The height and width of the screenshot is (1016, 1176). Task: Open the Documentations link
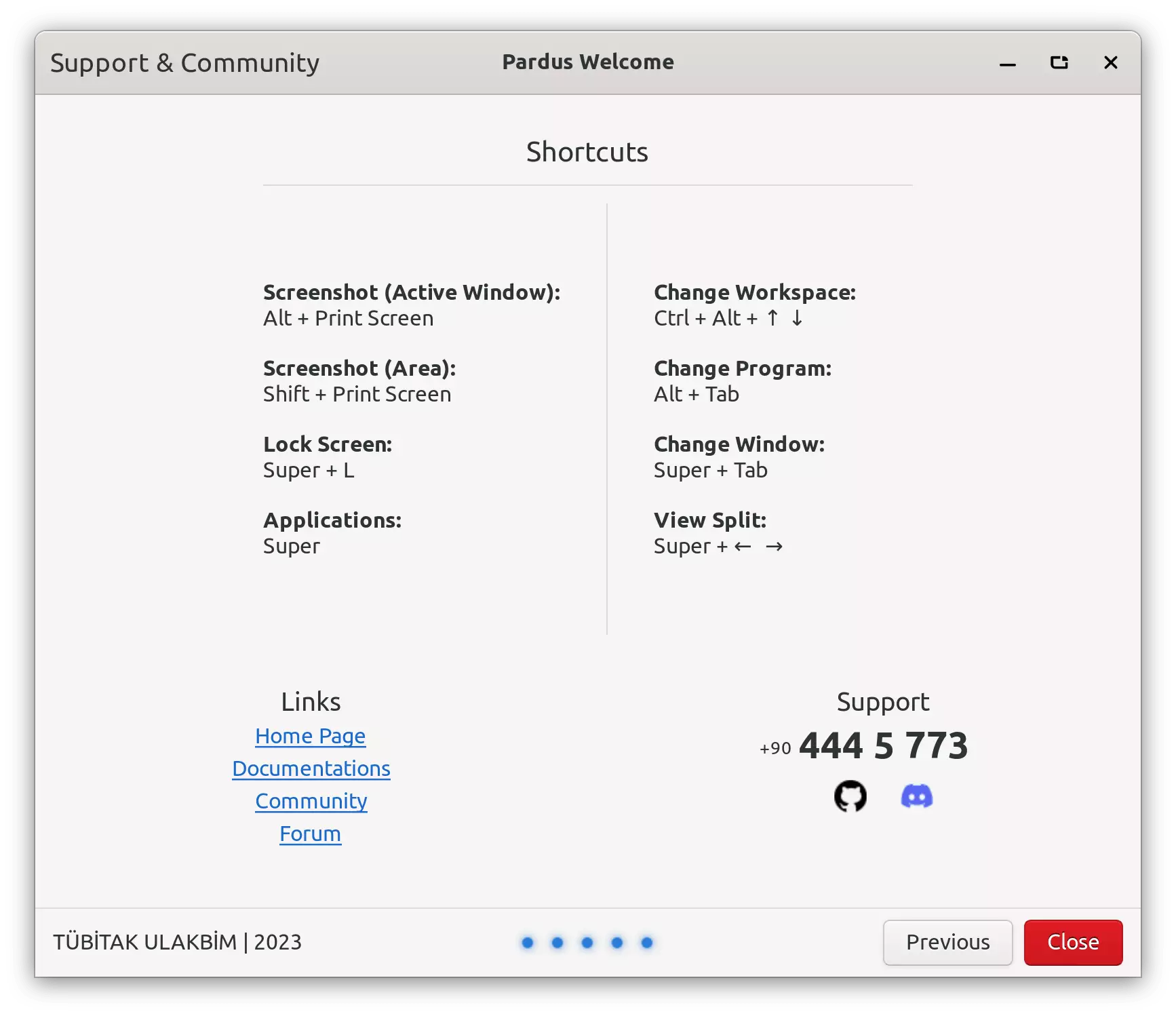point(311,768)
